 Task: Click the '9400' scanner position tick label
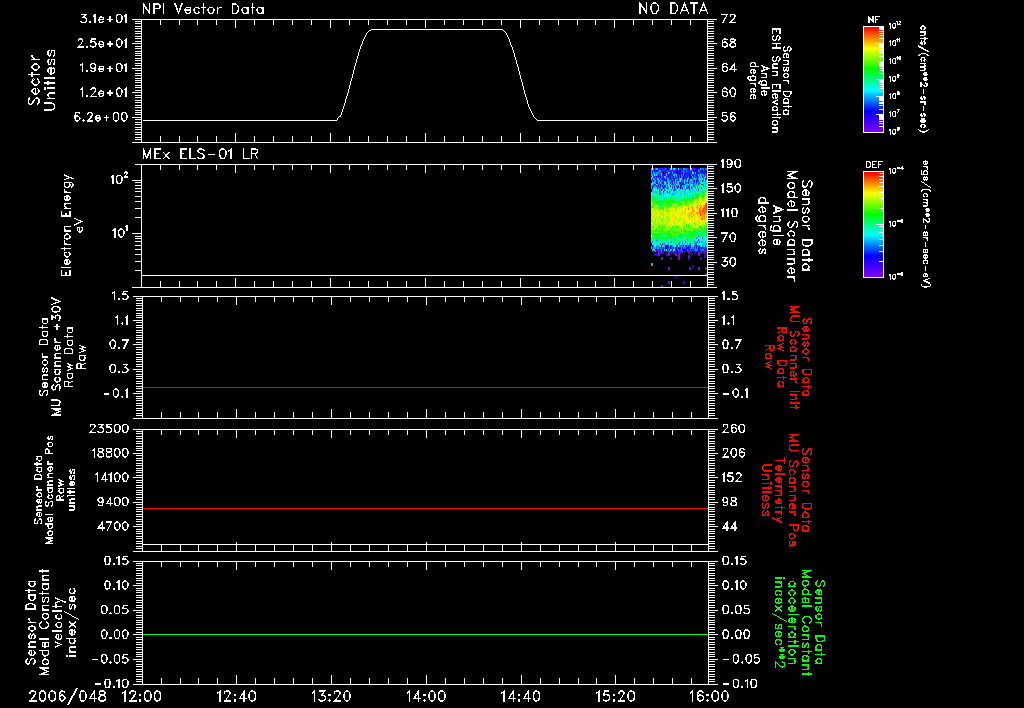[x=113, y=502]
